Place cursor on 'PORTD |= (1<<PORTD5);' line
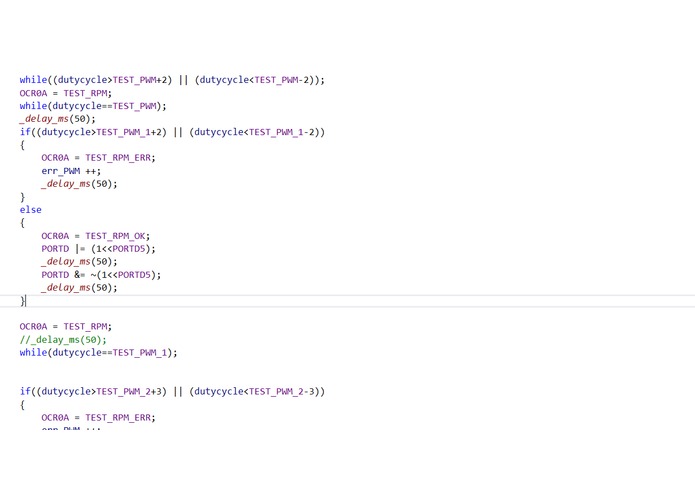This screenshot has width=695, height=494. [x=98, y=249]
